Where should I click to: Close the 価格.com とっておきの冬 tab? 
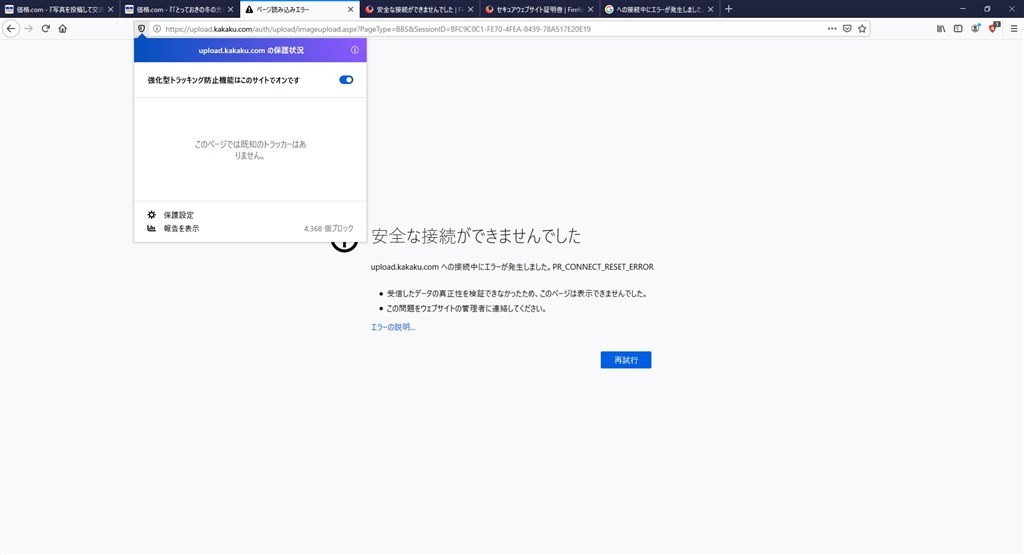pos(231,10)
